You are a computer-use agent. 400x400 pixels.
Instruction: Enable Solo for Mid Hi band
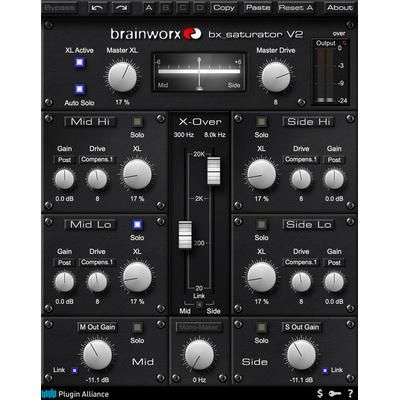137,121
